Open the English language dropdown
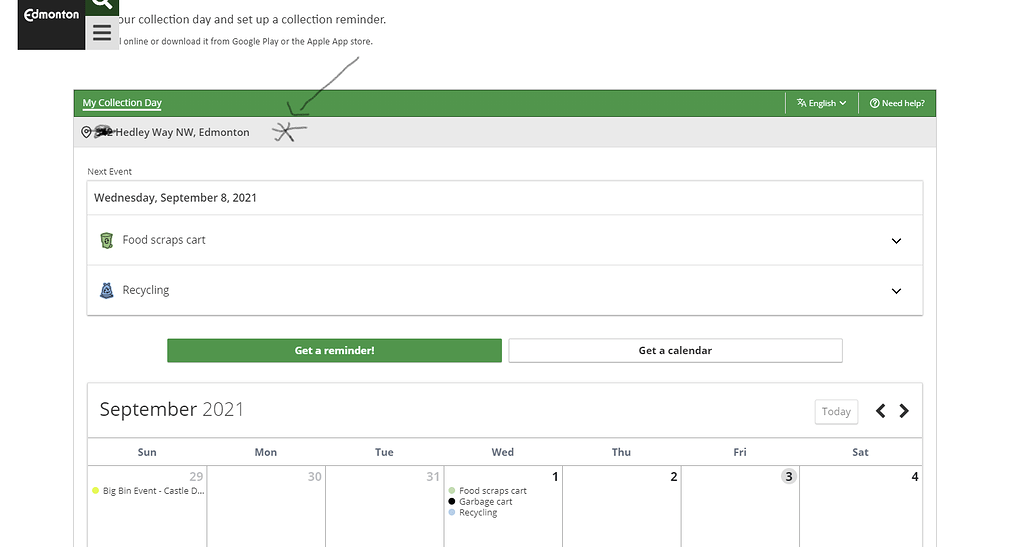 tap(821, 103)
